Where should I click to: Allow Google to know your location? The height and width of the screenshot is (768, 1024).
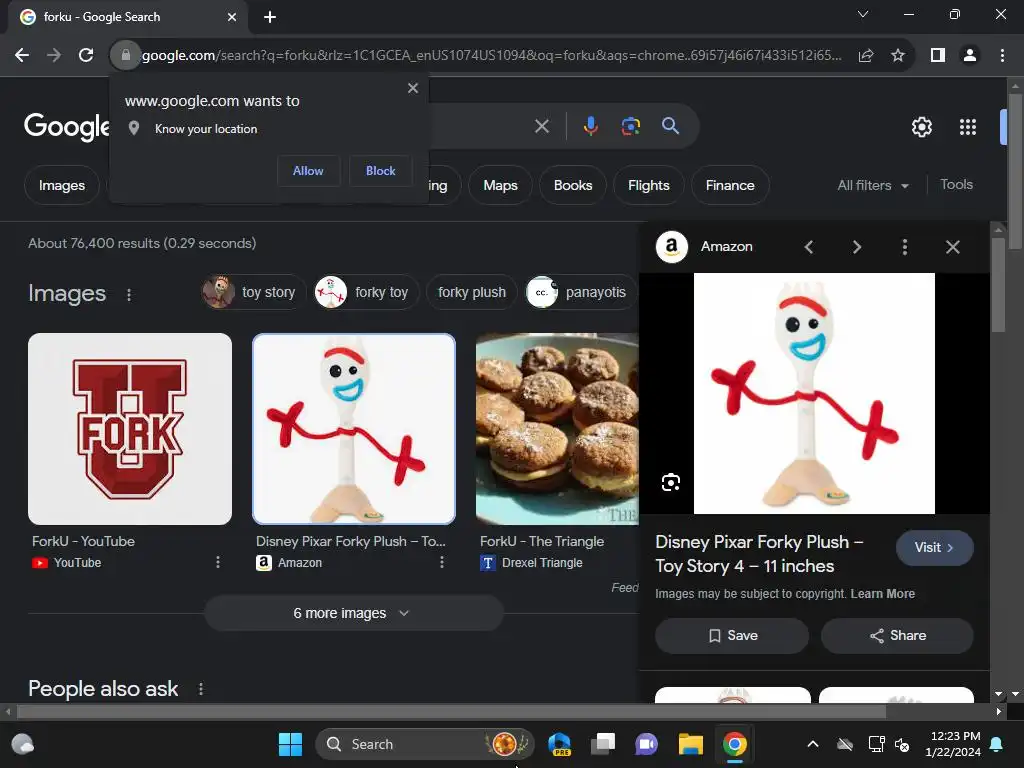(x=308, y=170)
